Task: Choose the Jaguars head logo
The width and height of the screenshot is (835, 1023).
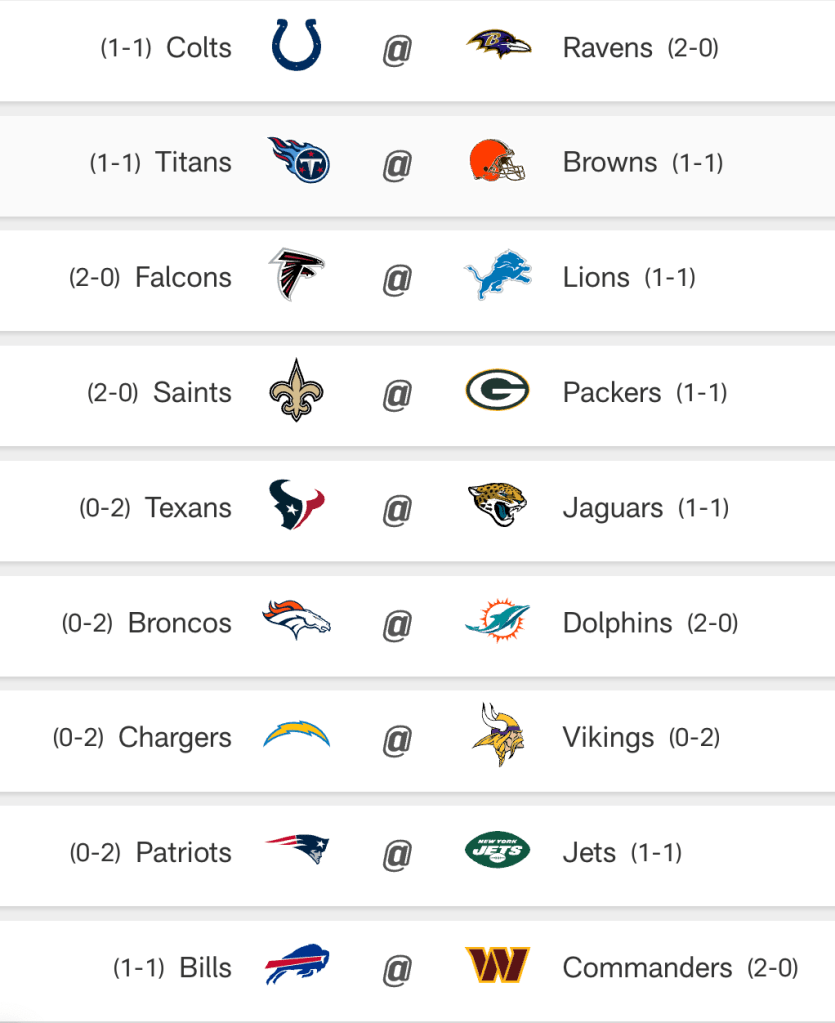Action: 497,506
